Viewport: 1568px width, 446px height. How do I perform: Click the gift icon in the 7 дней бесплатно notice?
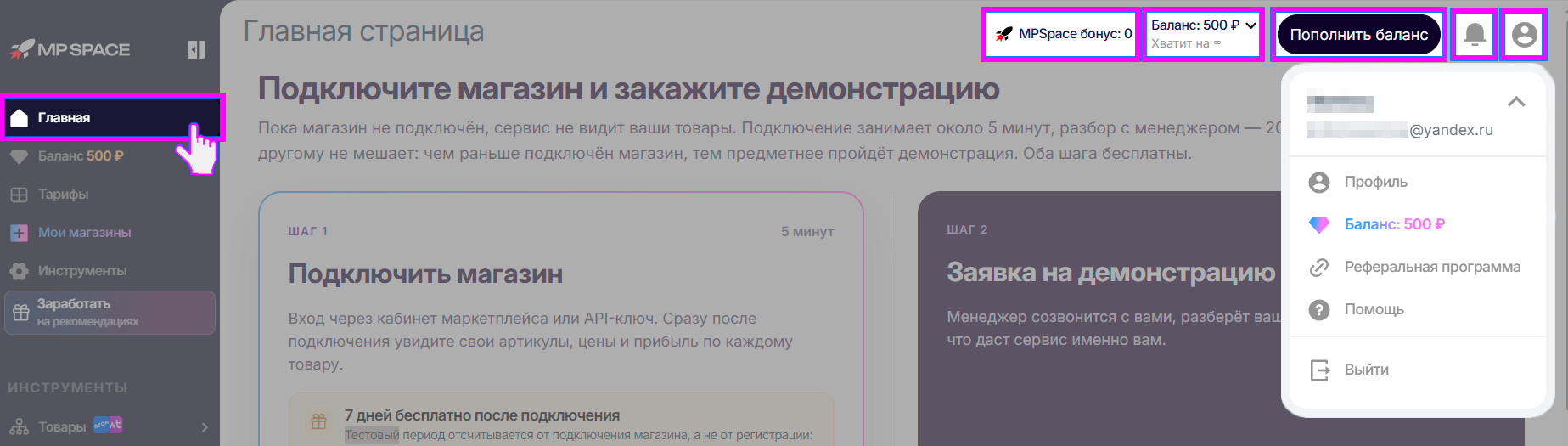(x=318, y=421)
